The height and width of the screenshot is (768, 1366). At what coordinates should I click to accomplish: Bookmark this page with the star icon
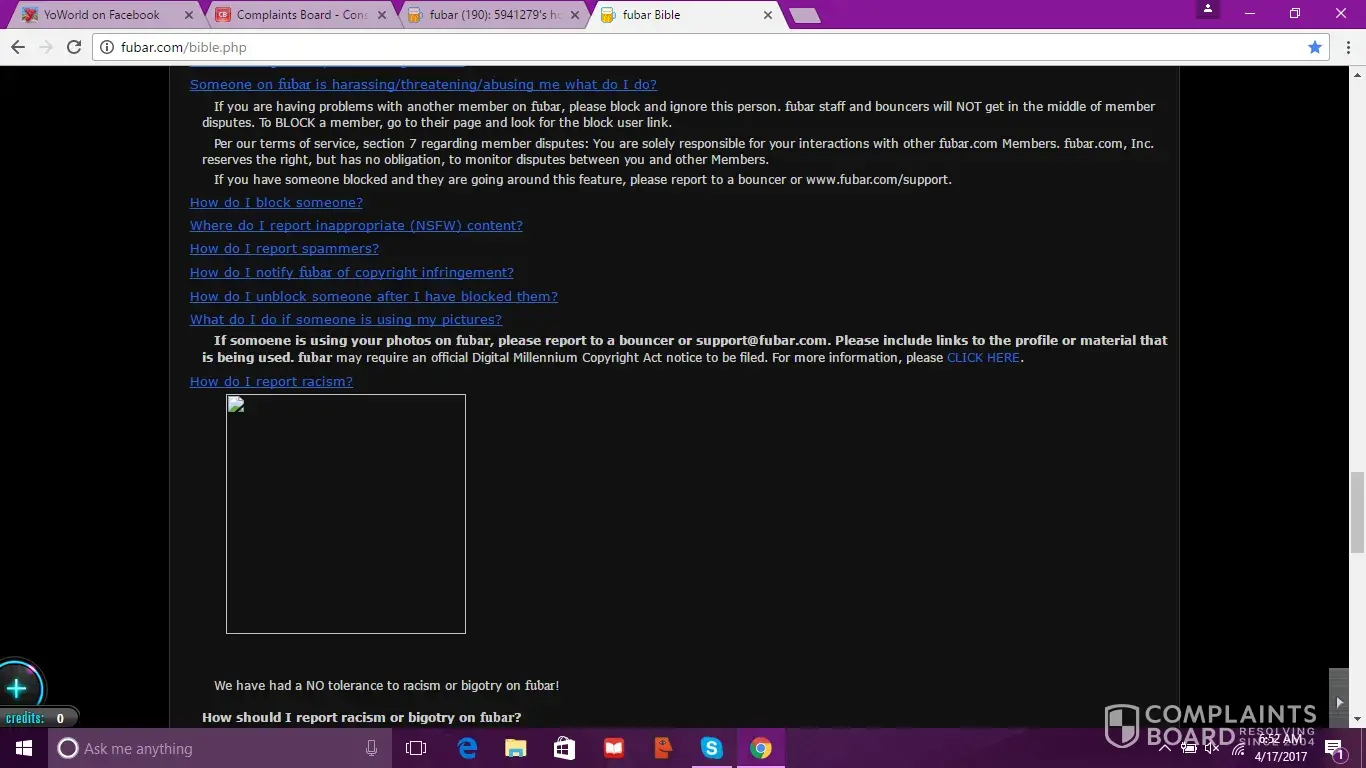coord(1315,47)
